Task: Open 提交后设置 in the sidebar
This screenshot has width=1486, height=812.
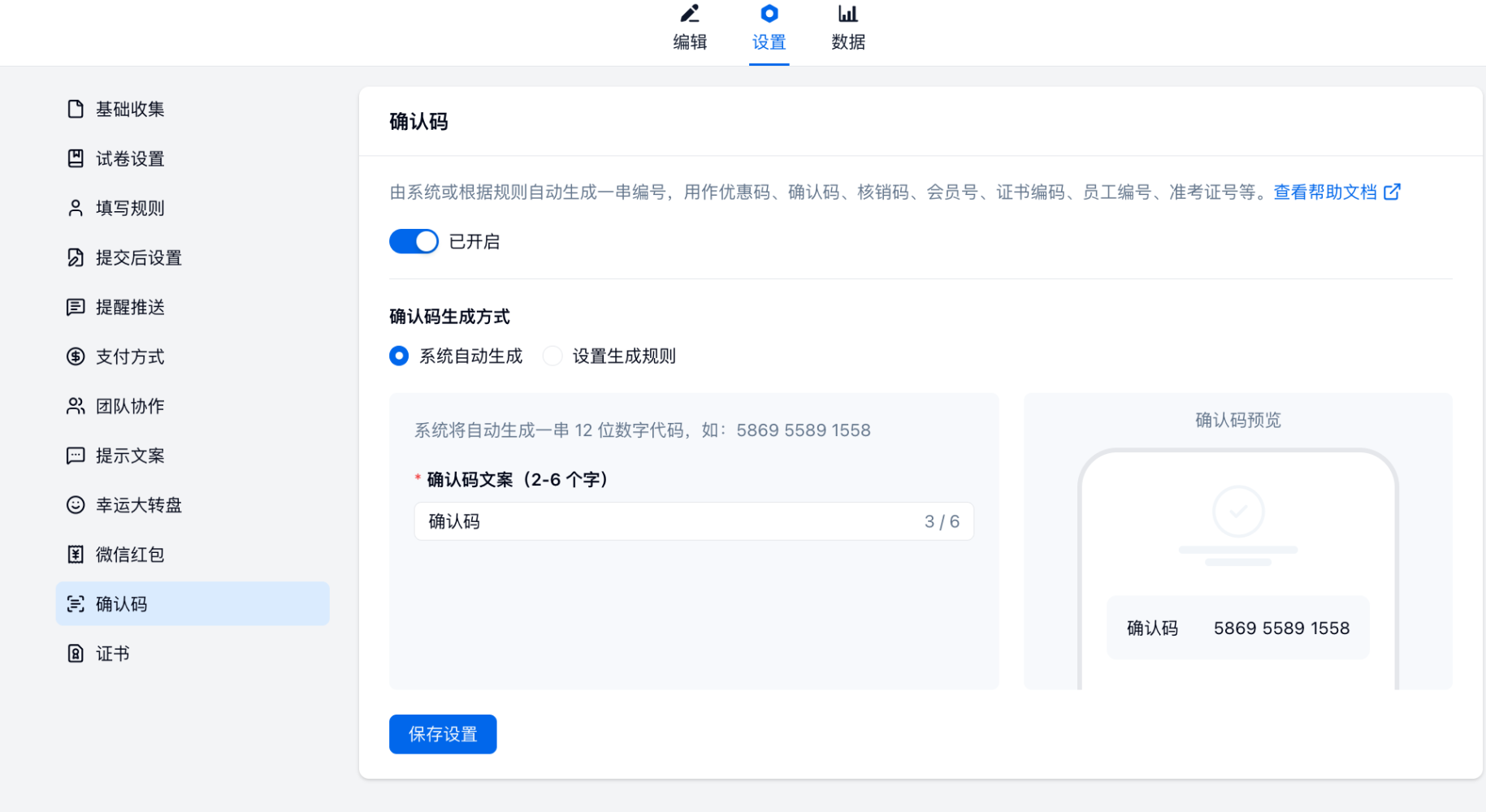Action: click(x=138, y=257)
